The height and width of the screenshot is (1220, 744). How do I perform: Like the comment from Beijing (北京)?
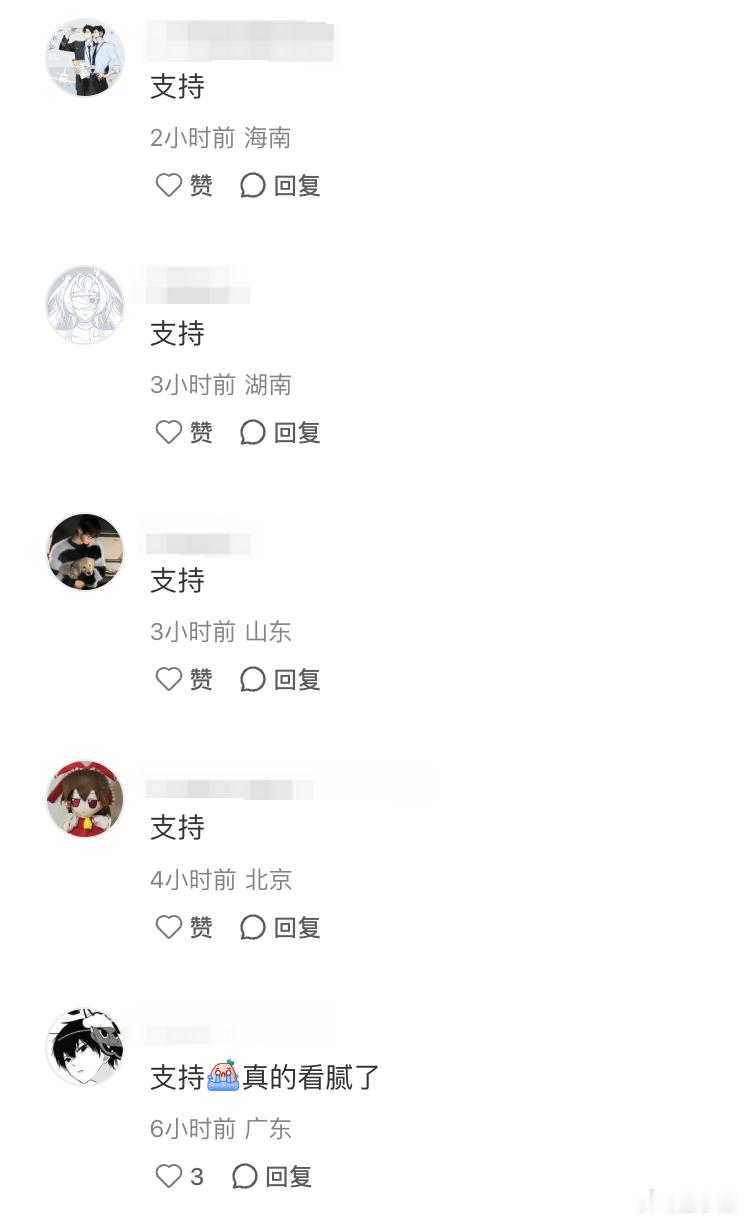coord(184,927)
